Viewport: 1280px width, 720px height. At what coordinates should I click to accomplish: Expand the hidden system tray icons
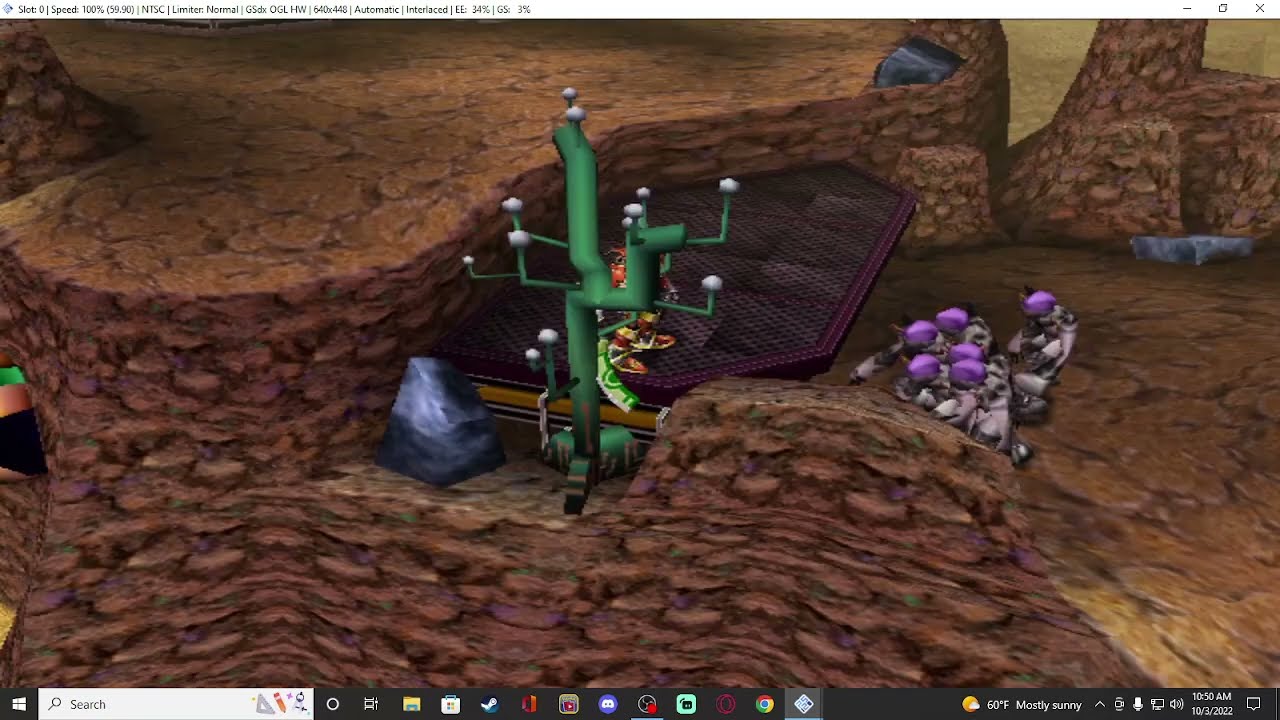click(1100, 704)
